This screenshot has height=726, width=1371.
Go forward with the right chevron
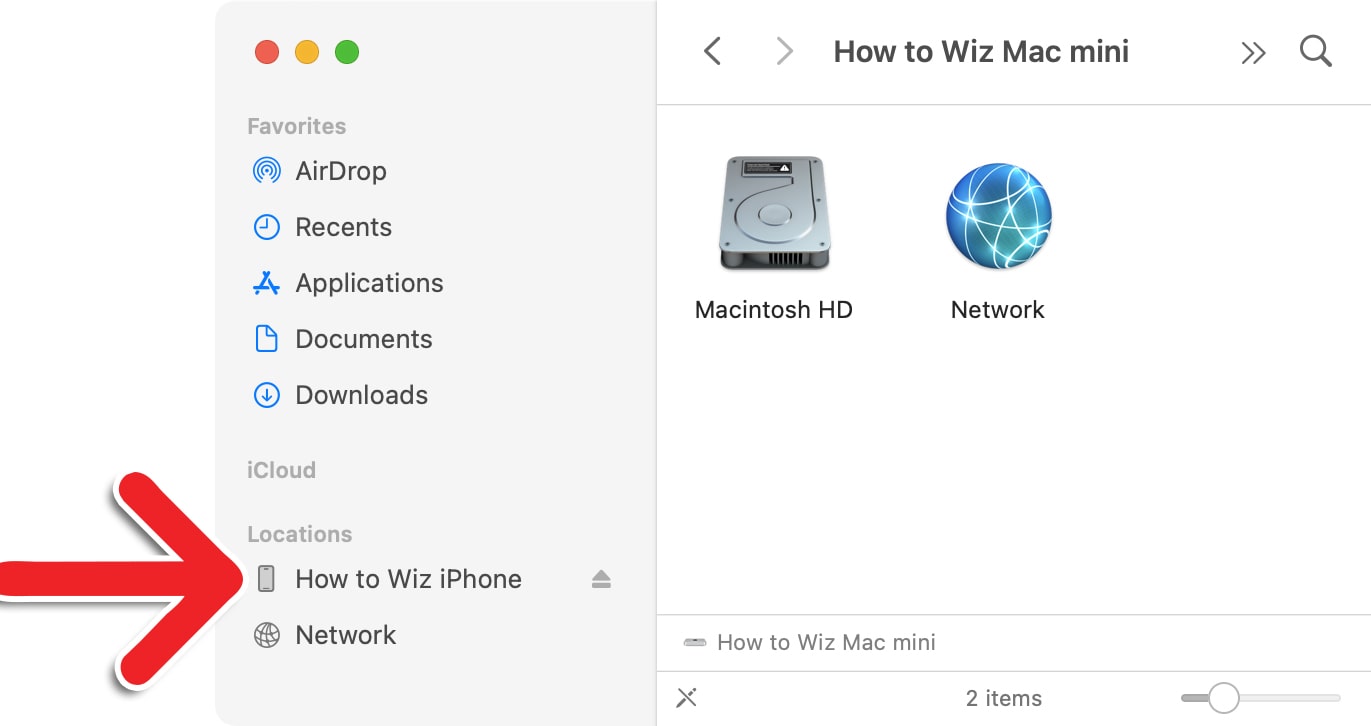click(x=785, y=52)
